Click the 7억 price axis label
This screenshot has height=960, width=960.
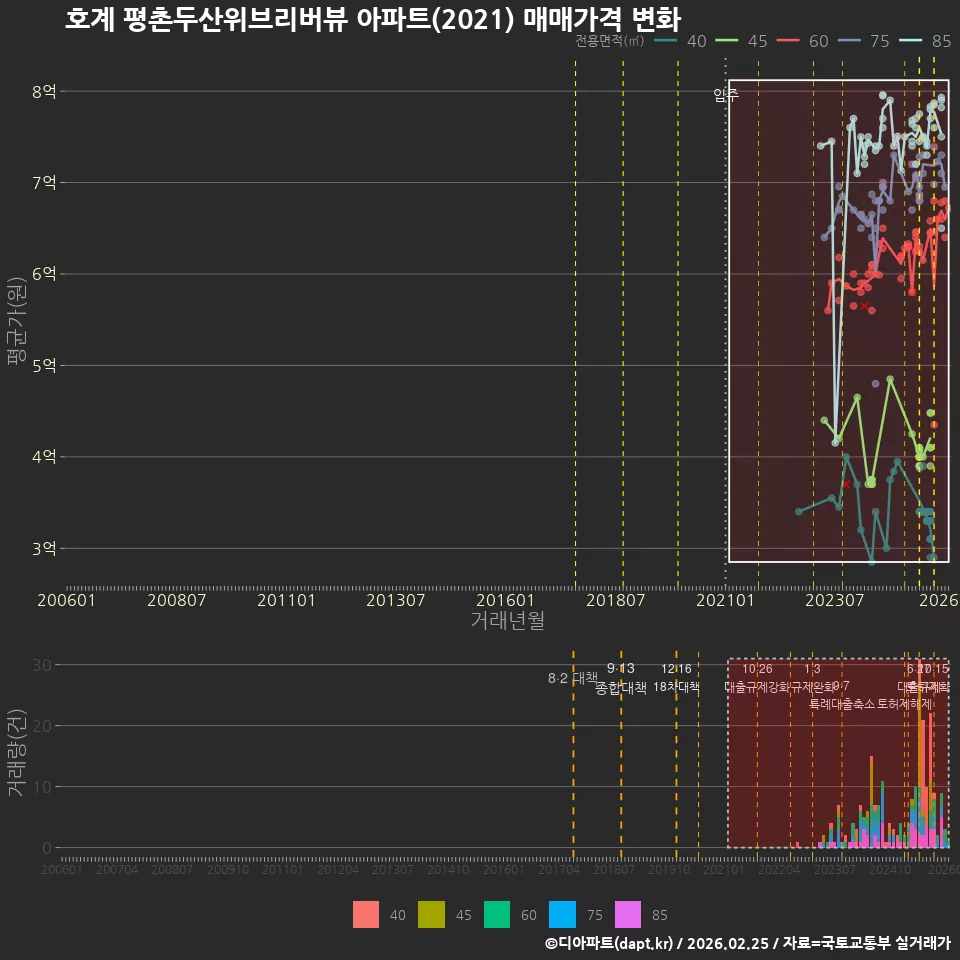(44, 182)
